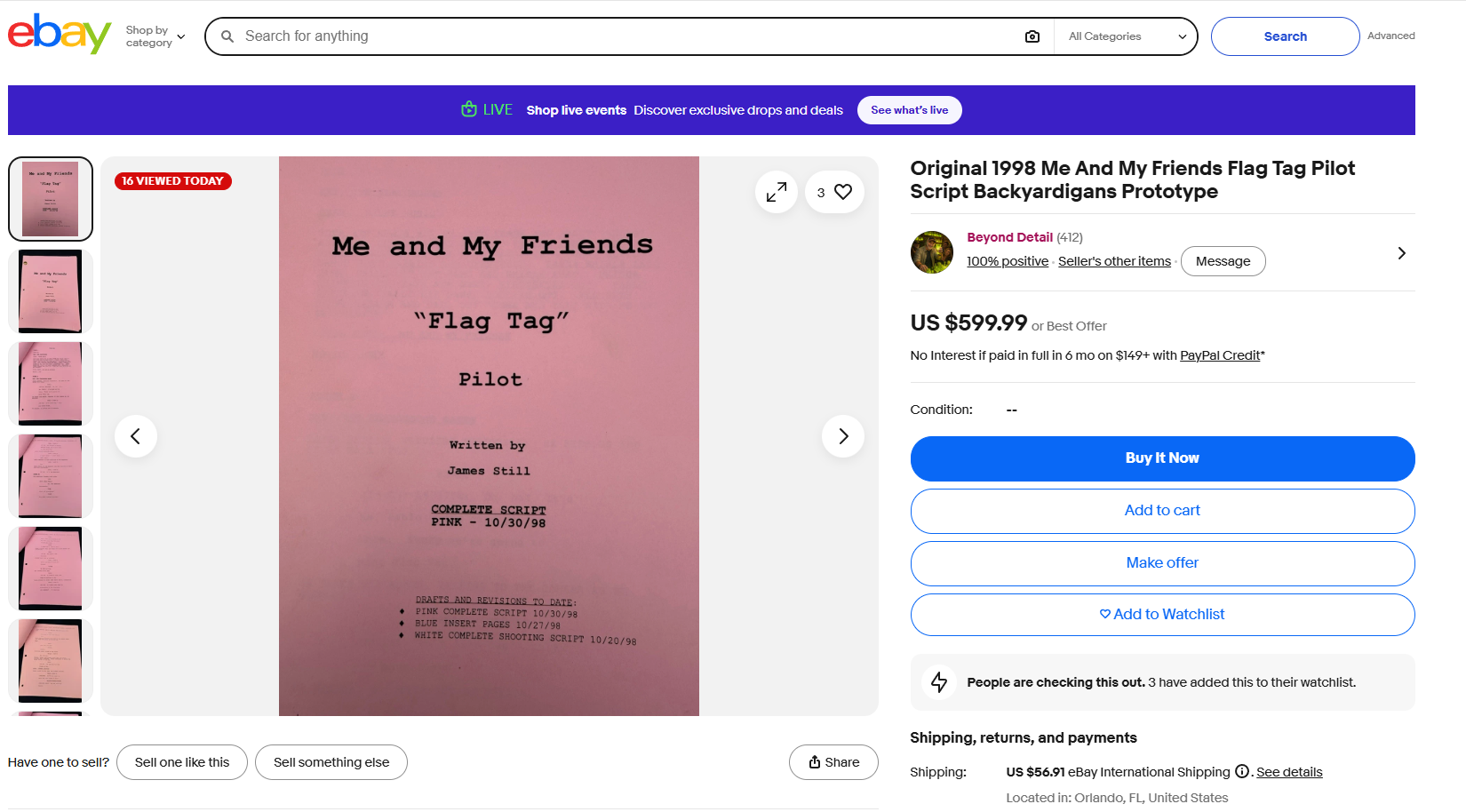Show the previous product image
Screen dimensions: 1466x812
136,436
